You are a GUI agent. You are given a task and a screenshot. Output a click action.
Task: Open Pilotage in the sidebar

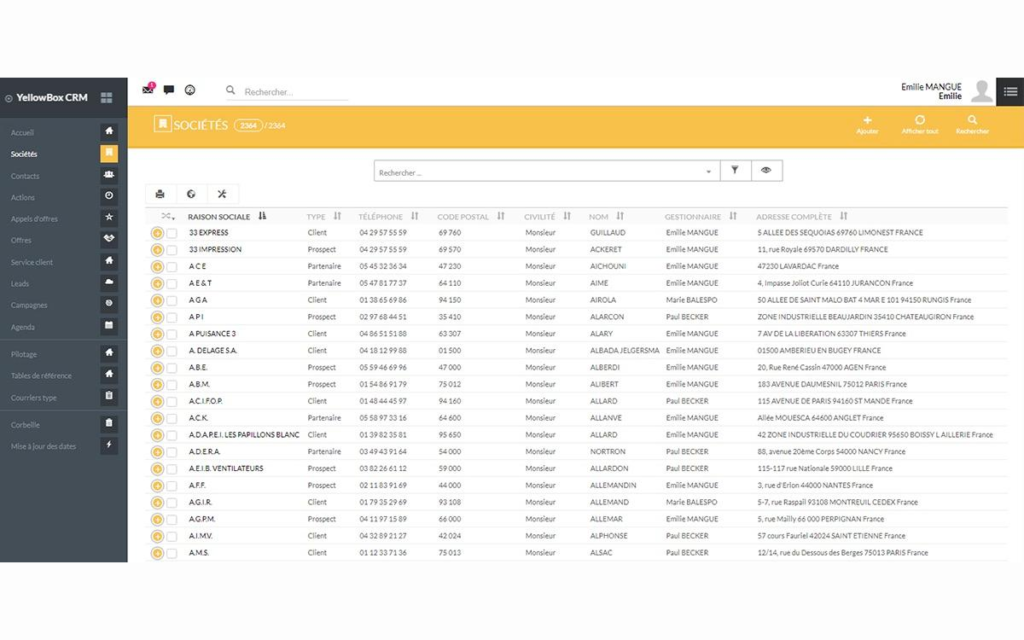[x=24, y=354]
